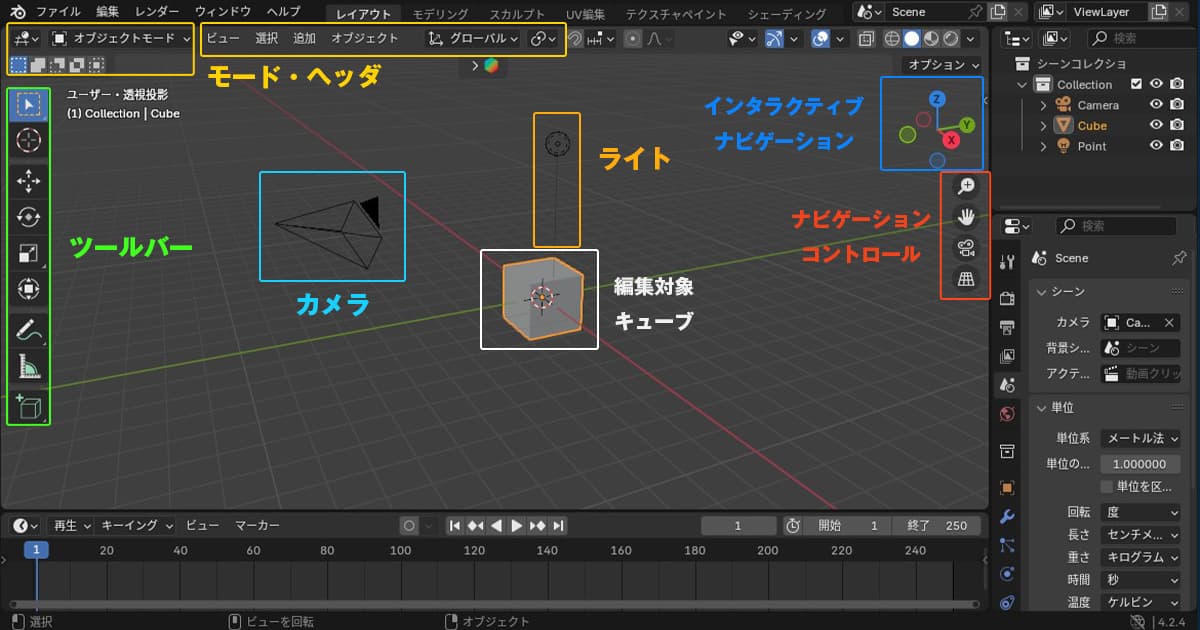Open the 単位系 メートル法 dropdown
The image size is (1200, 630).
(x=1140, y=439)
